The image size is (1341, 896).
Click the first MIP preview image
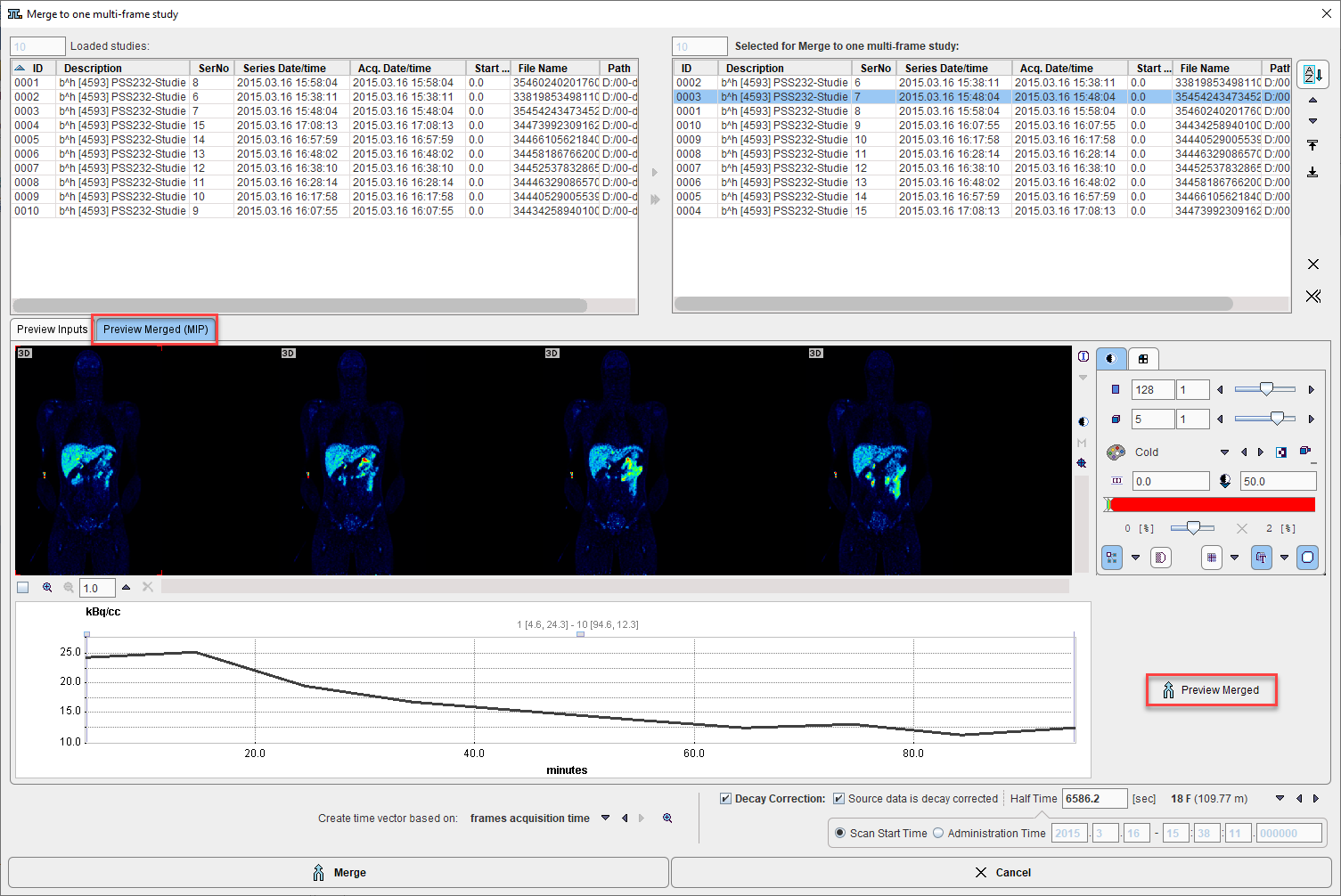click(x=88, y=460)
